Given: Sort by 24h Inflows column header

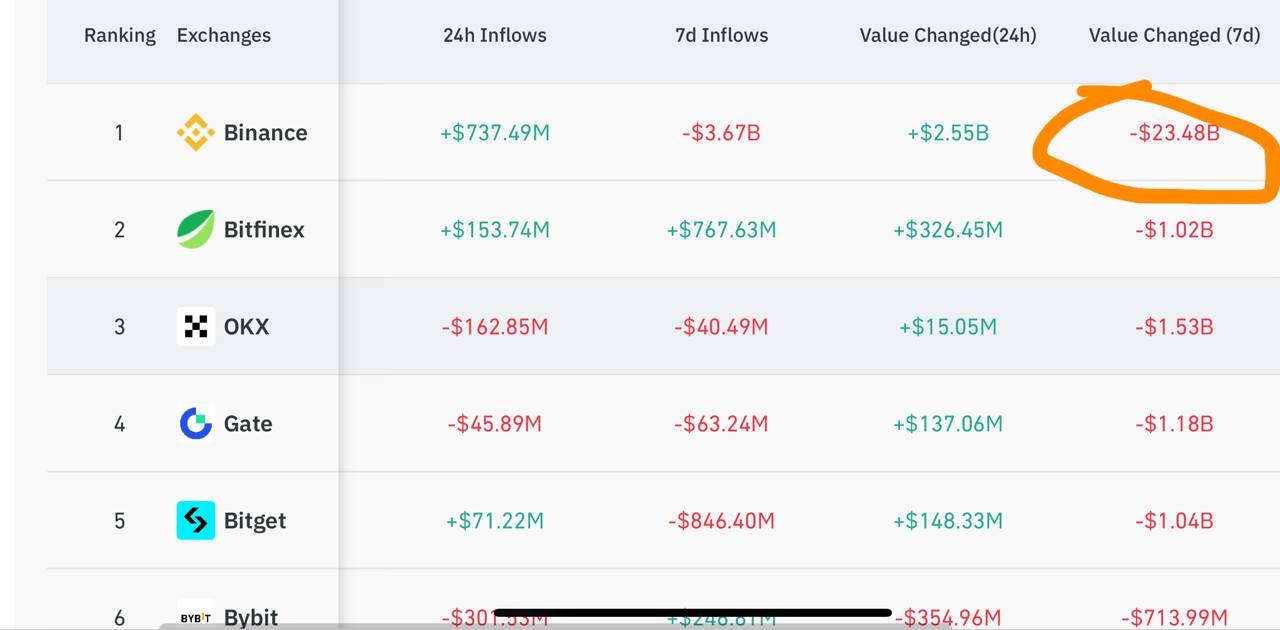Looking at the screenshot, I should pyautogui.click(x=495, y=35).
